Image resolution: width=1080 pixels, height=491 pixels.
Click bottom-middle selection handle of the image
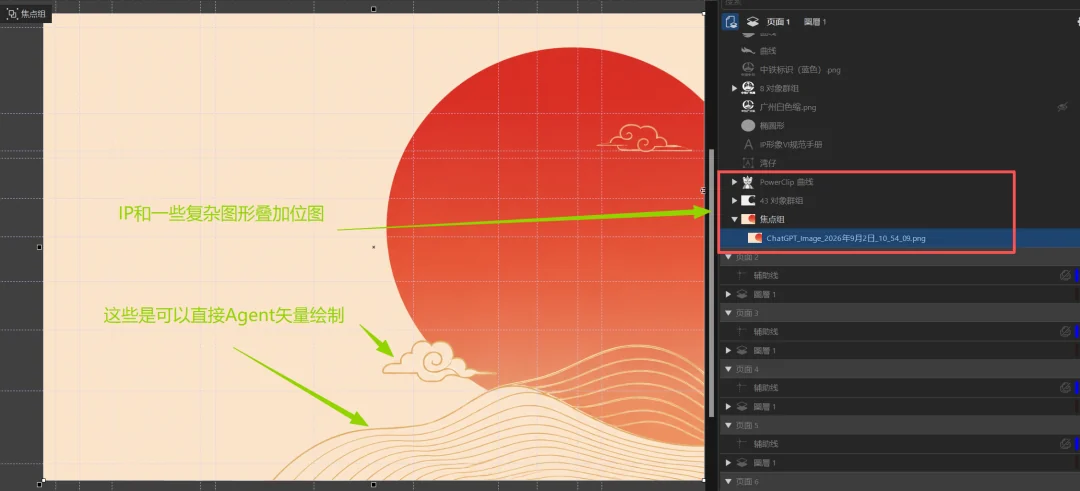click(x=374, y=485)
